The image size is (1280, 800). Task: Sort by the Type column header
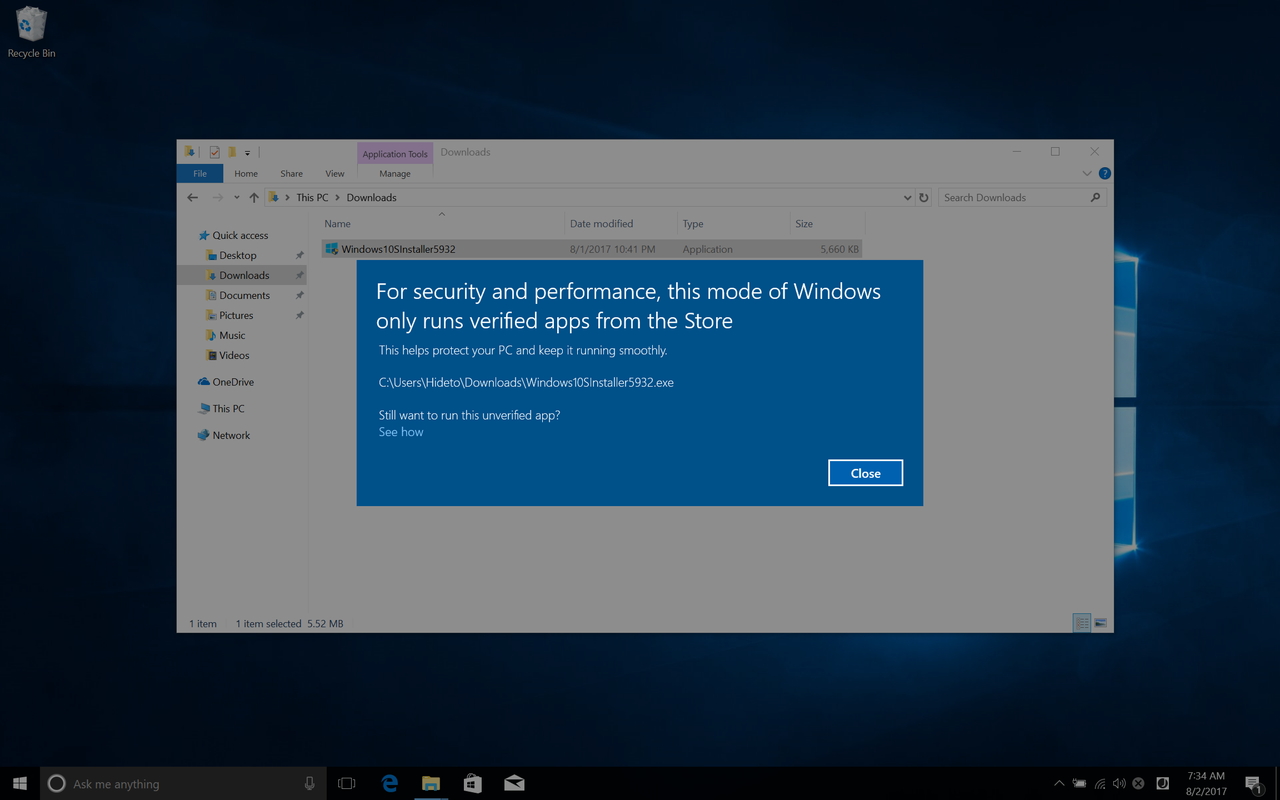pos(733,224)
